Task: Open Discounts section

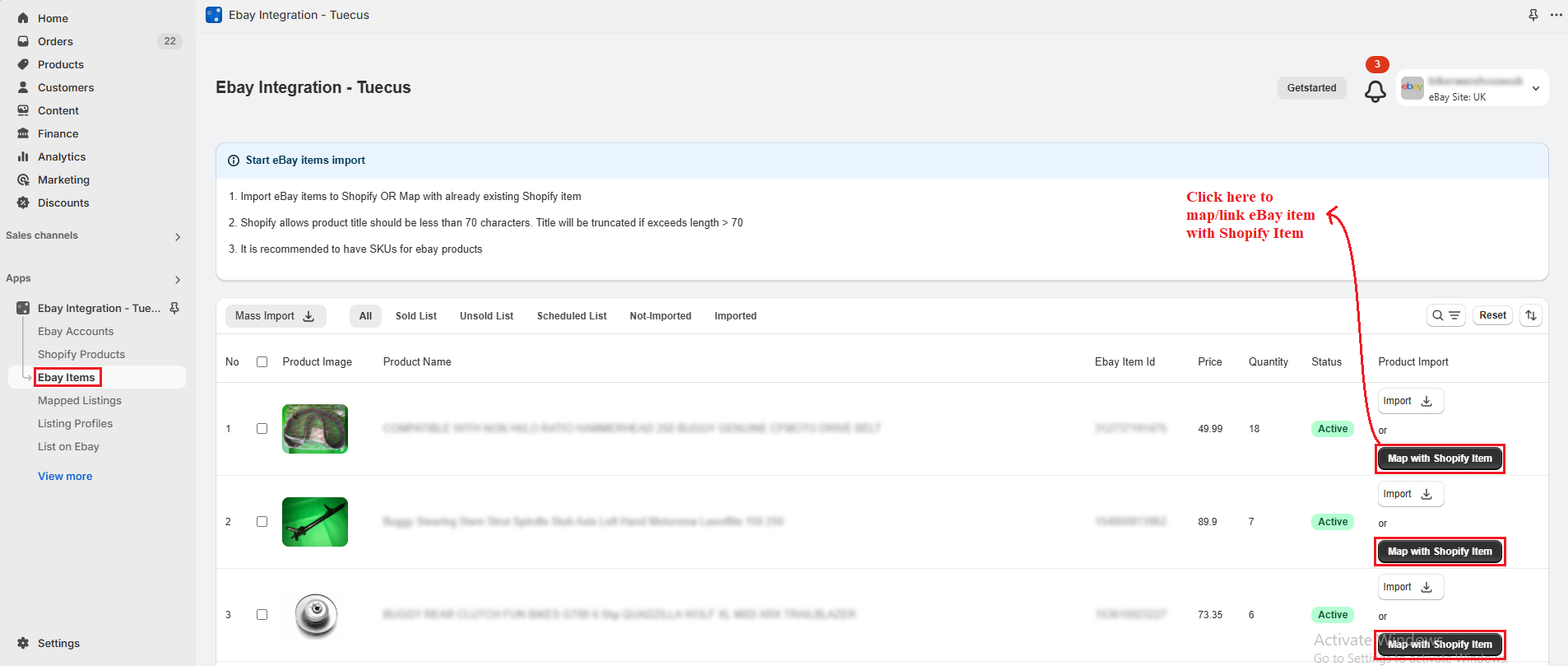Action: (63, 203)
